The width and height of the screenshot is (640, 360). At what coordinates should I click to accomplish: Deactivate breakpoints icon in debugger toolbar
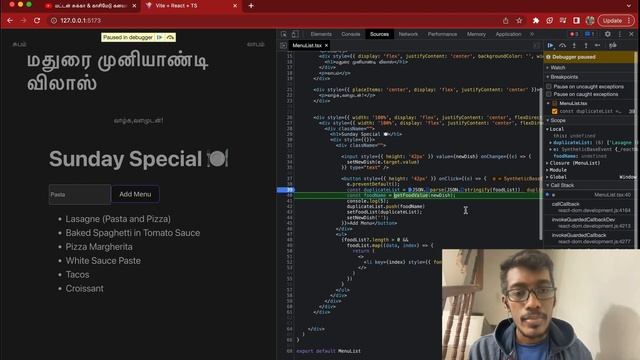613,45
